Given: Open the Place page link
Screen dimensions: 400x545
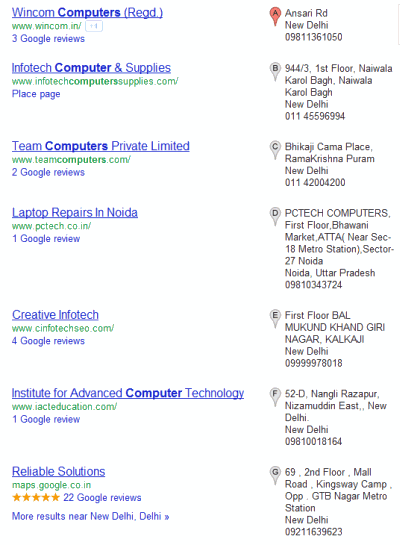Looking at the screenshot, I should point(36,94).
